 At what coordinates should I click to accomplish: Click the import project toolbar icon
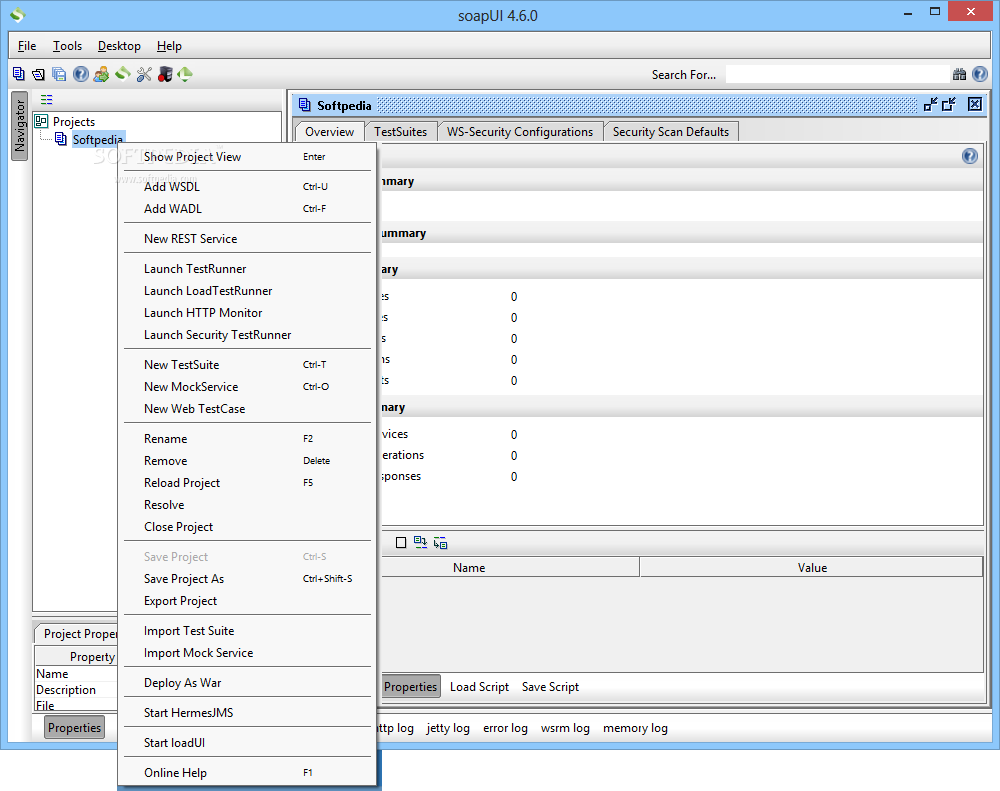pos(38,75)
